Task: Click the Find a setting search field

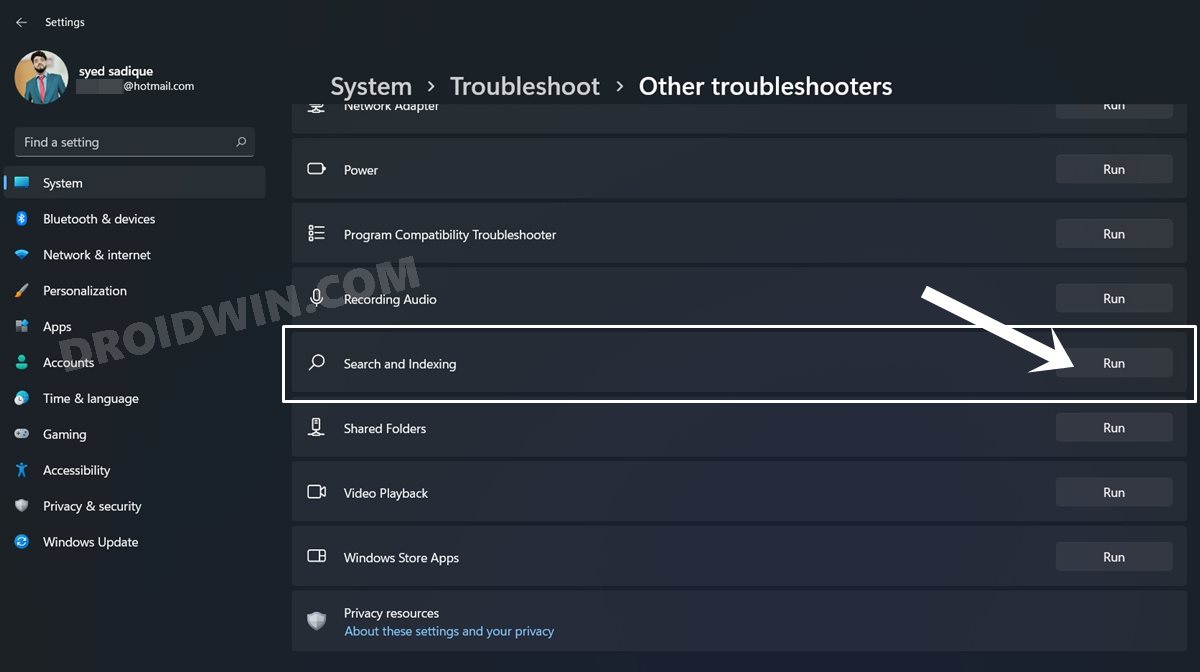Action: tap(134, 142)
